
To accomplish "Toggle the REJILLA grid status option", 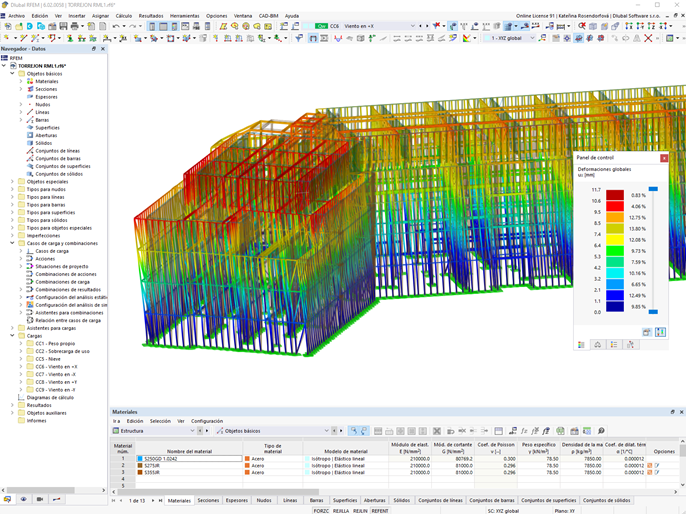I will pos(341,510).
